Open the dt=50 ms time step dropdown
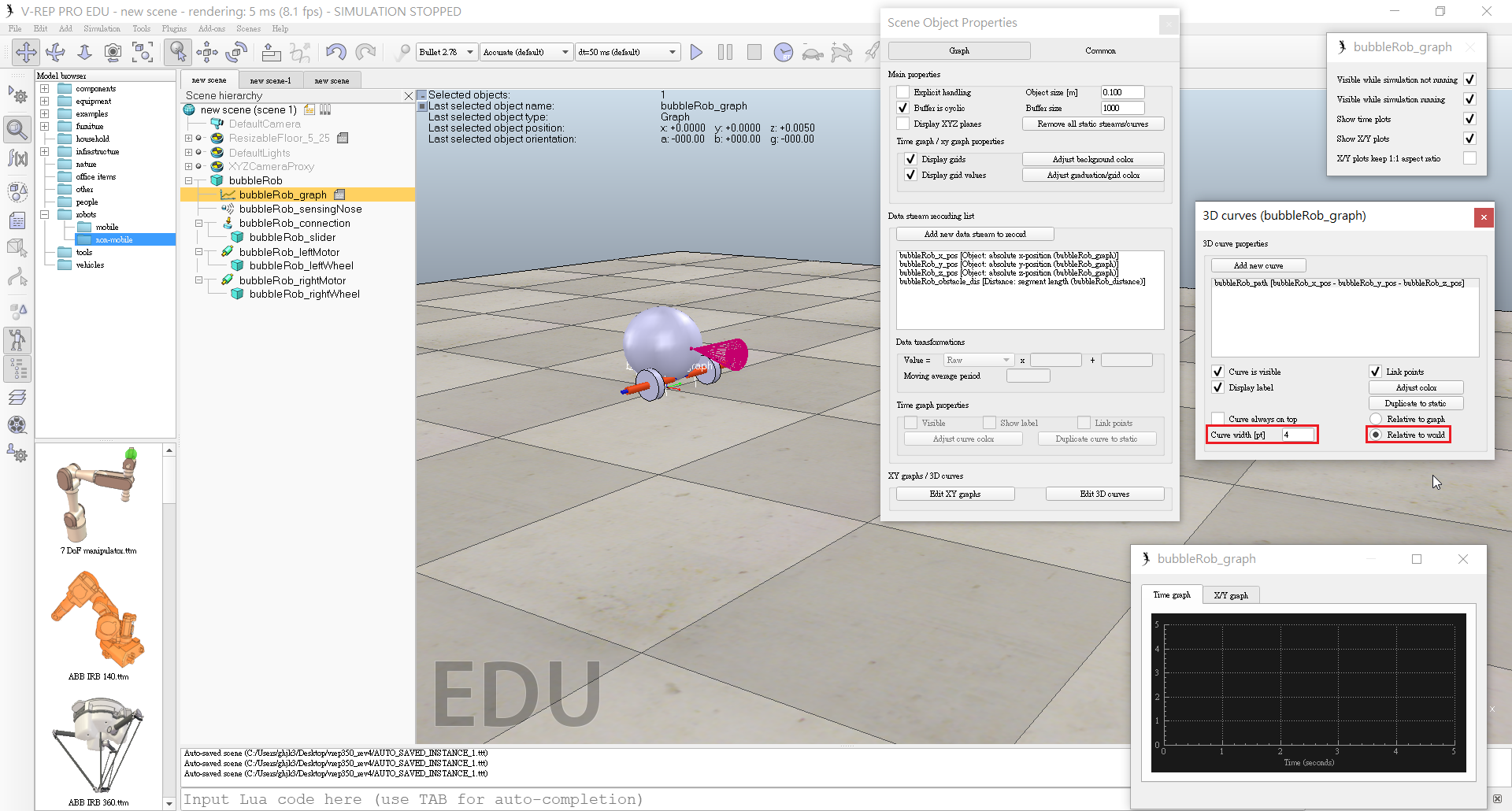 [x=627, y=52]
